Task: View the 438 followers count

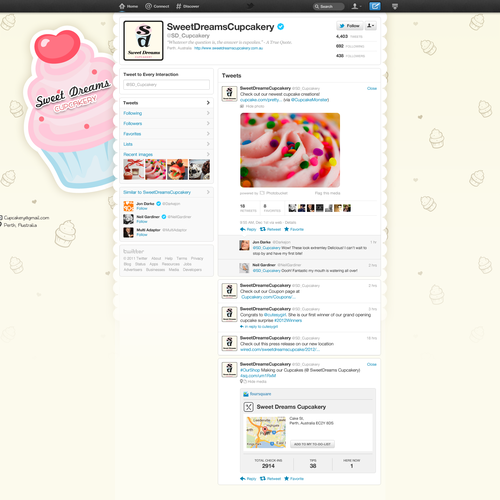Action: click(350, 56)
